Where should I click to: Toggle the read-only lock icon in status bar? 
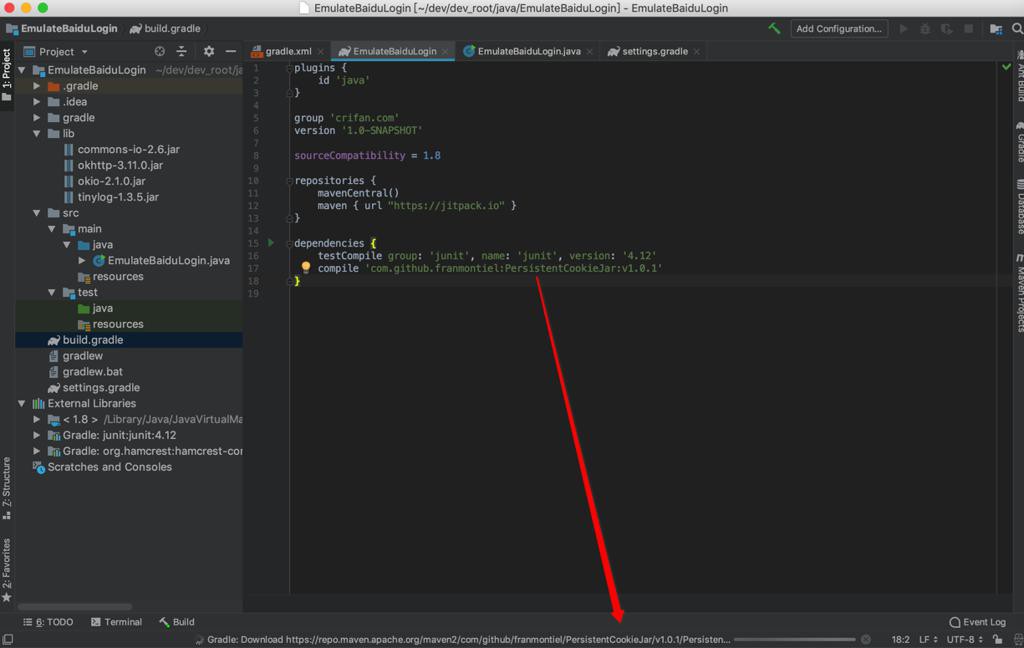click(997, 640)
